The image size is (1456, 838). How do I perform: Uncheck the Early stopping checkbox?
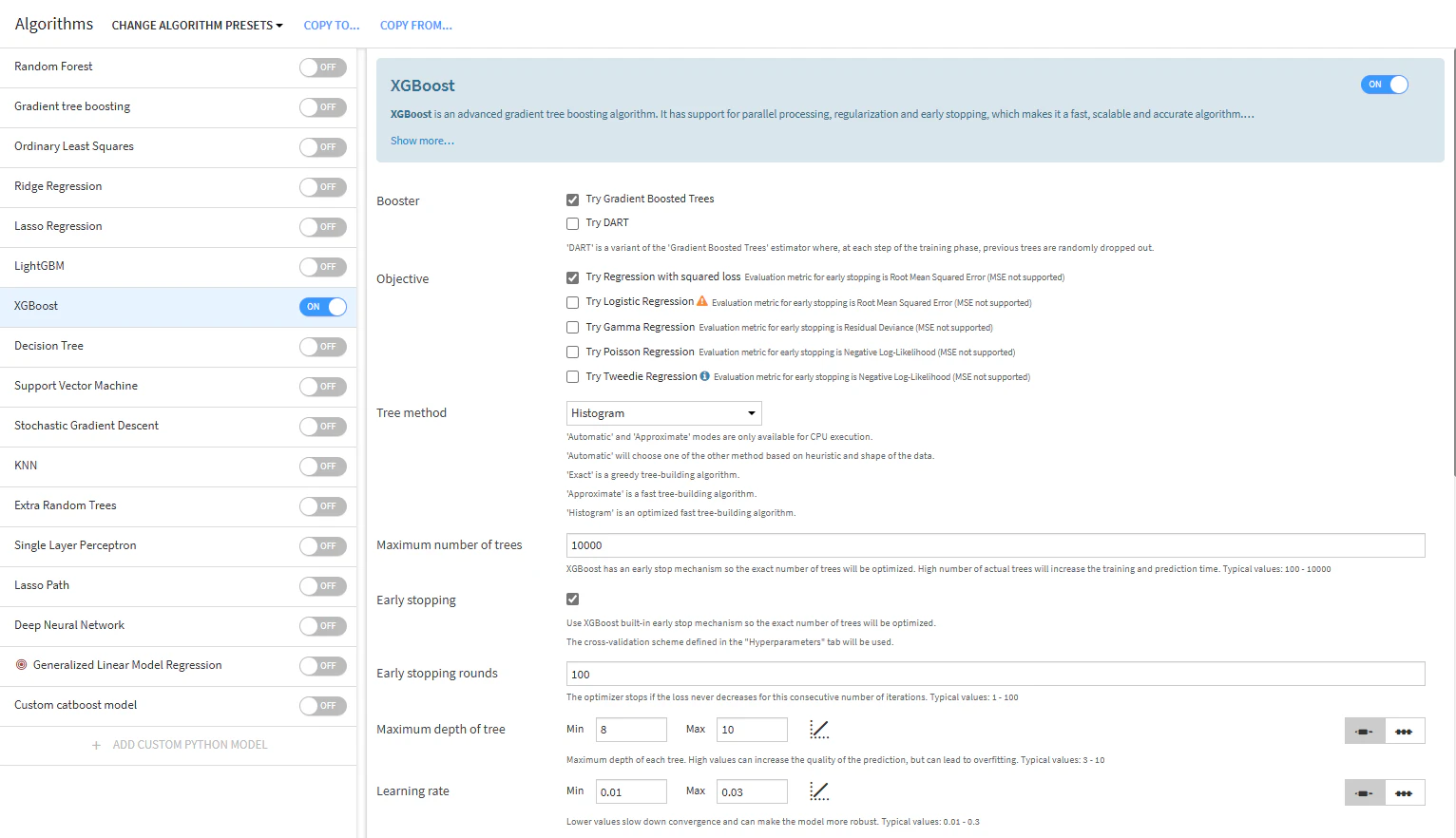click(572, 599)
